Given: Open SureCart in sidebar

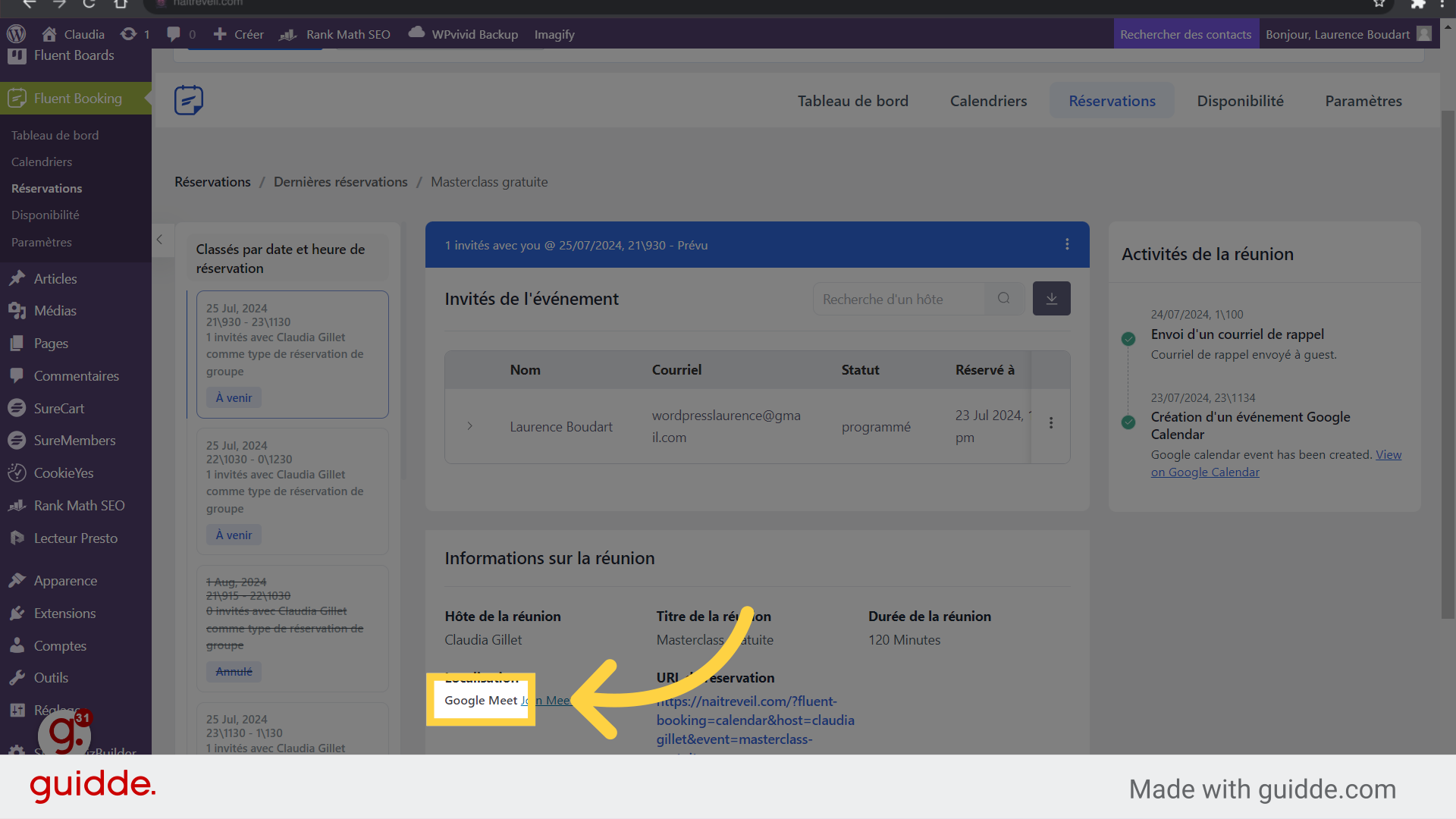Looking at the screenshot, I should tap(59, 409).
